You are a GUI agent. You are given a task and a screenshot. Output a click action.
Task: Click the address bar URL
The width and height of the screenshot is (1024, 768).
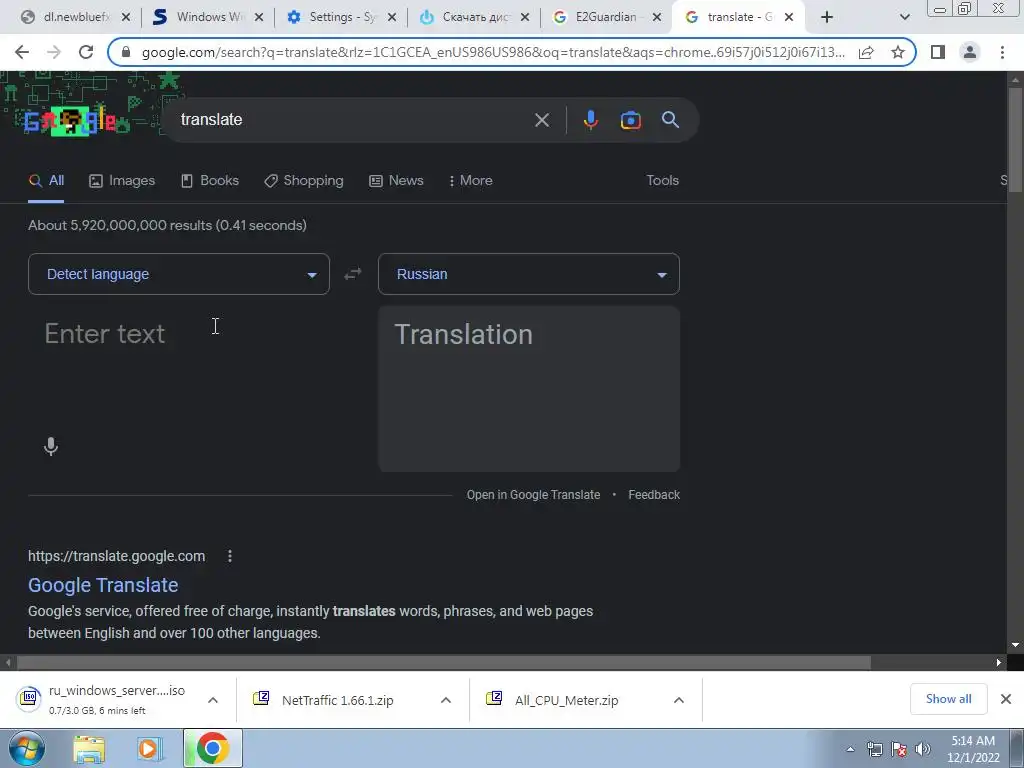click(x=493, y=52)
